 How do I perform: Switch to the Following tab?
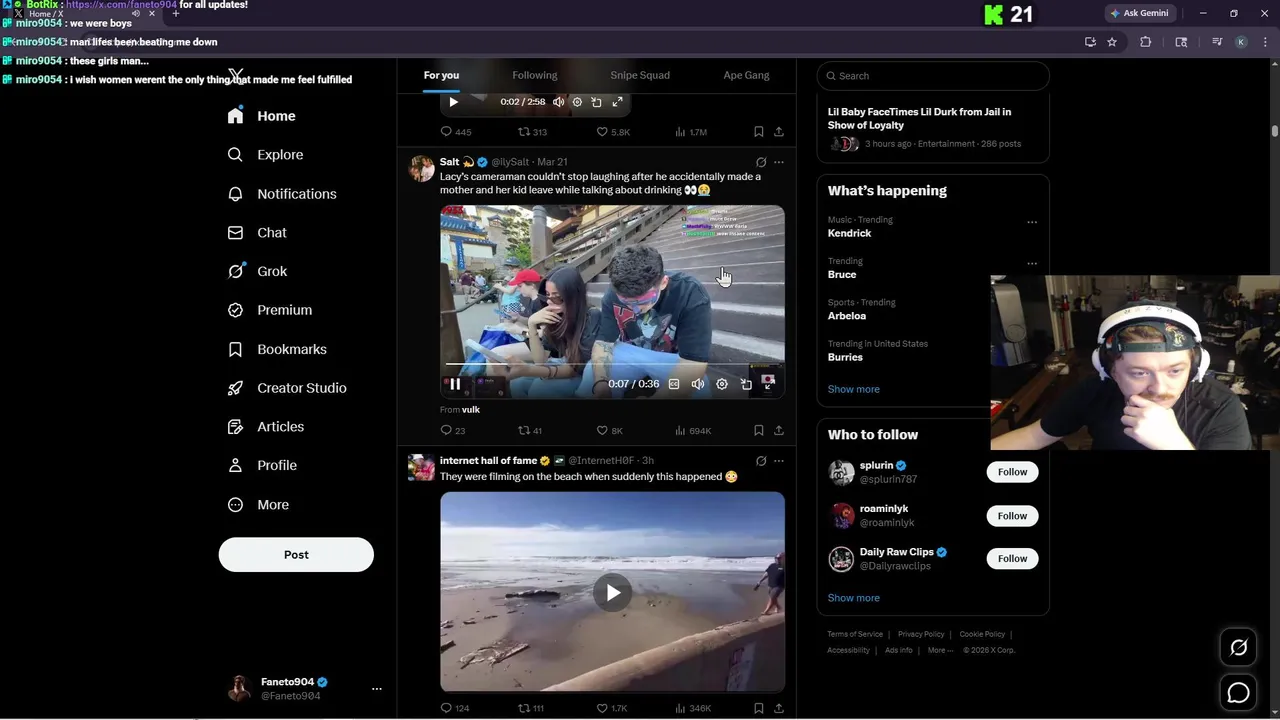click(x=535, y=75)
